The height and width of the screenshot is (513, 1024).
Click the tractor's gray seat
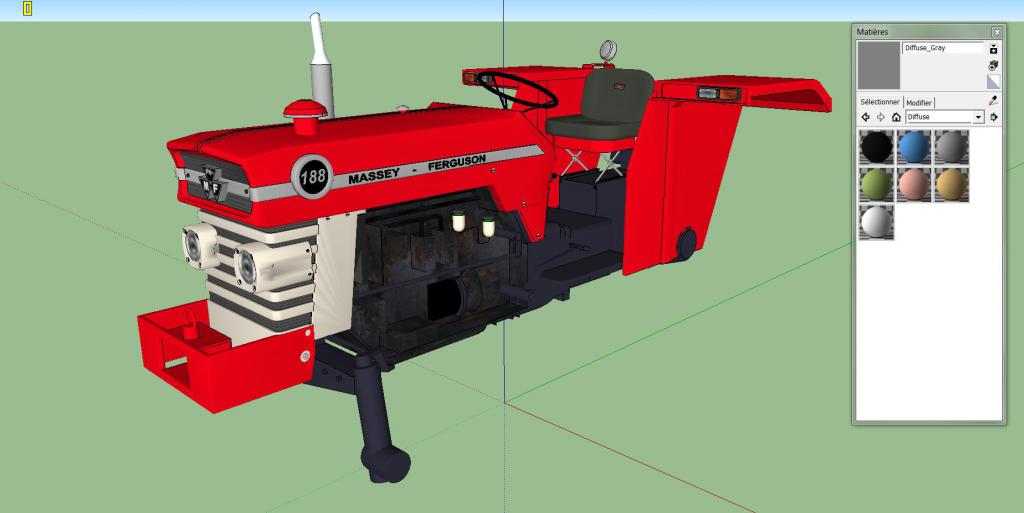pyautogui.click(x=601, y=103)
